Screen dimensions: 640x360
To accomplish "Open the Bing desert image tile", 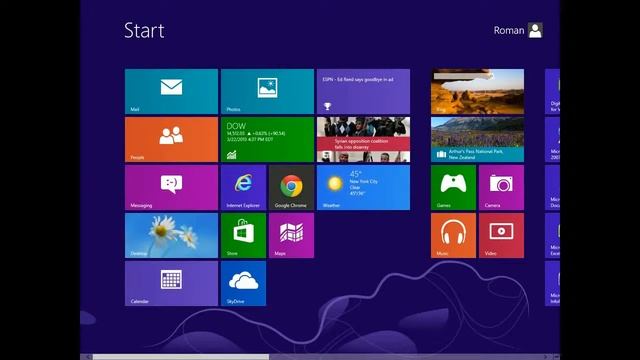I will pos(478,91).
